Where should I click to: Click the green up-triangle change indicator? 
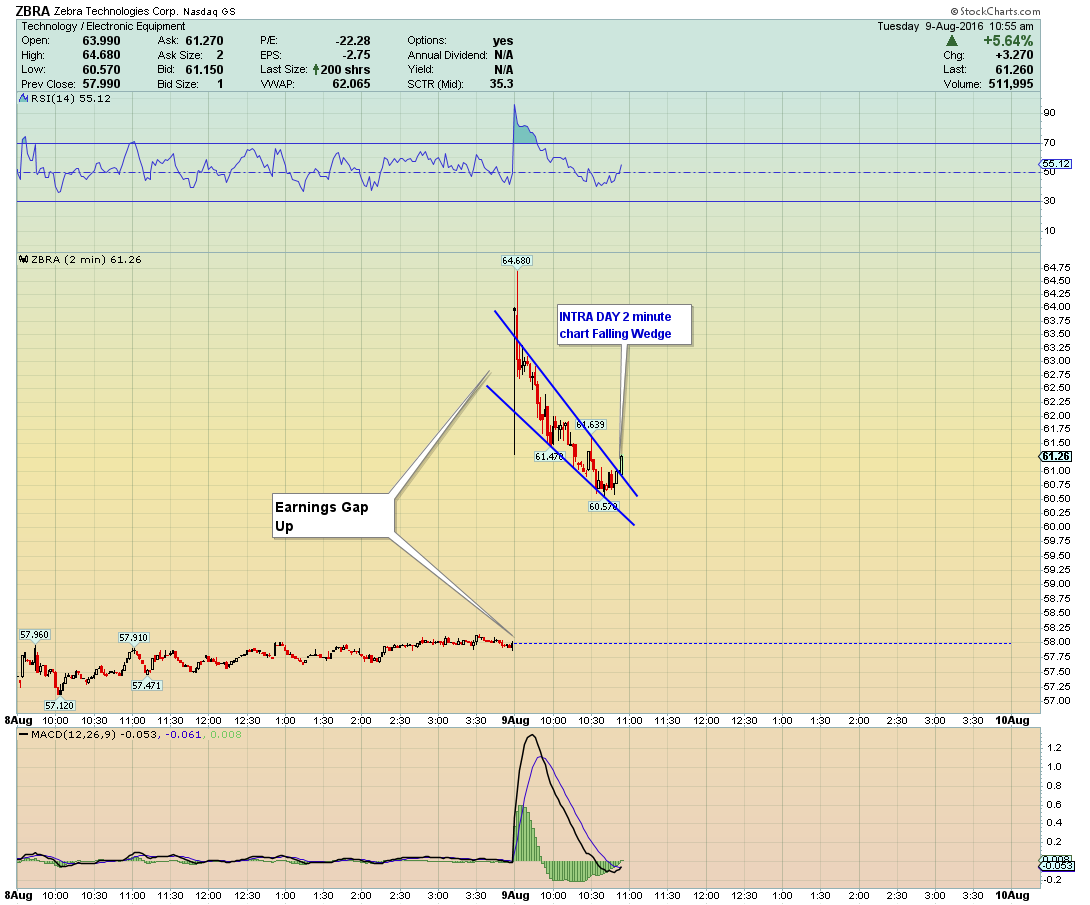[x=952, y=41]
